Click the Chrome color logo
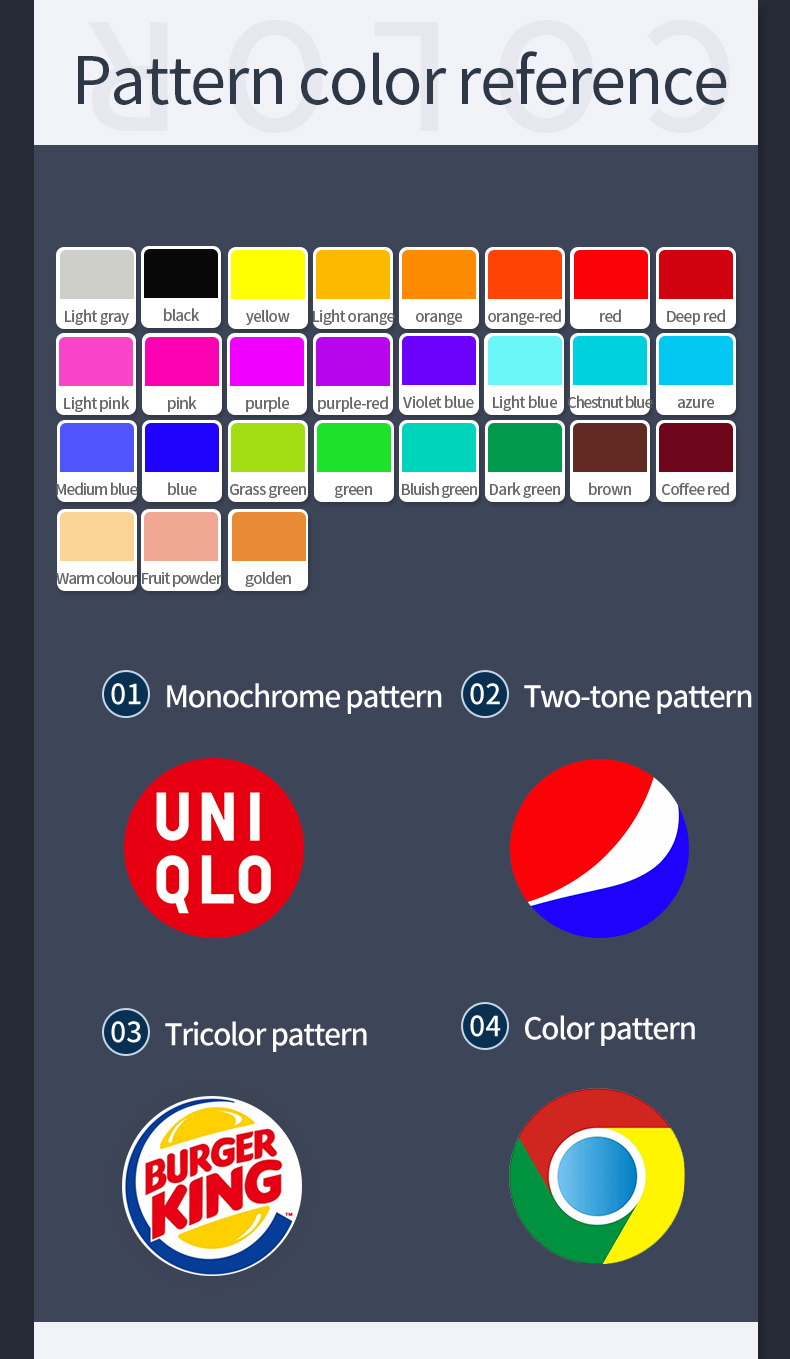Viewport: 790px width, 1359px height. [x=597, y=1176]
